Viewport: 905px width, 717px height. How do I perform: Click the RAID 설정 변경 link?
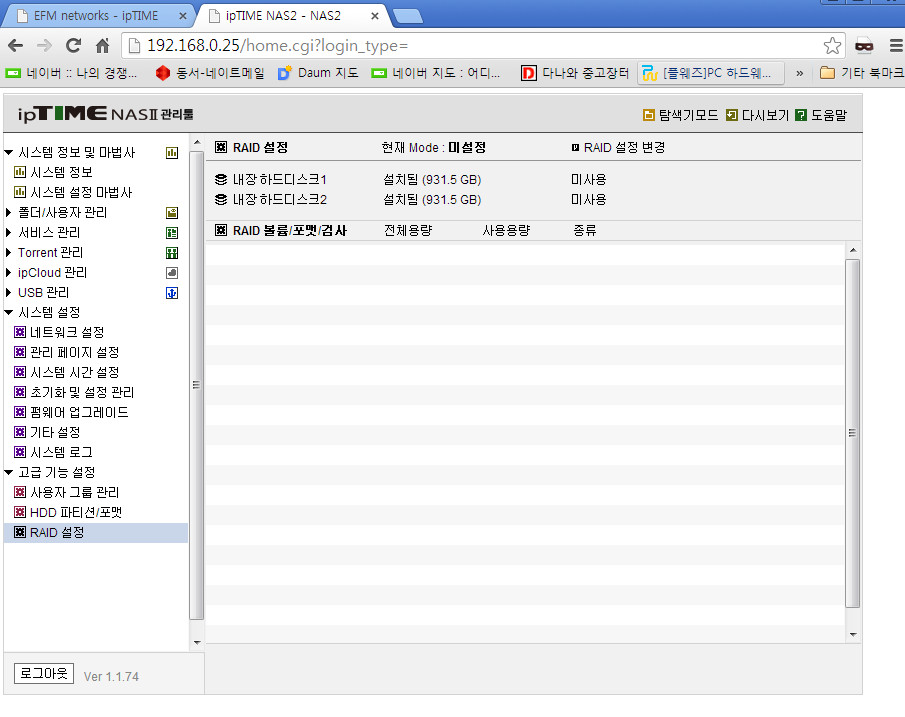click(624, 148)
